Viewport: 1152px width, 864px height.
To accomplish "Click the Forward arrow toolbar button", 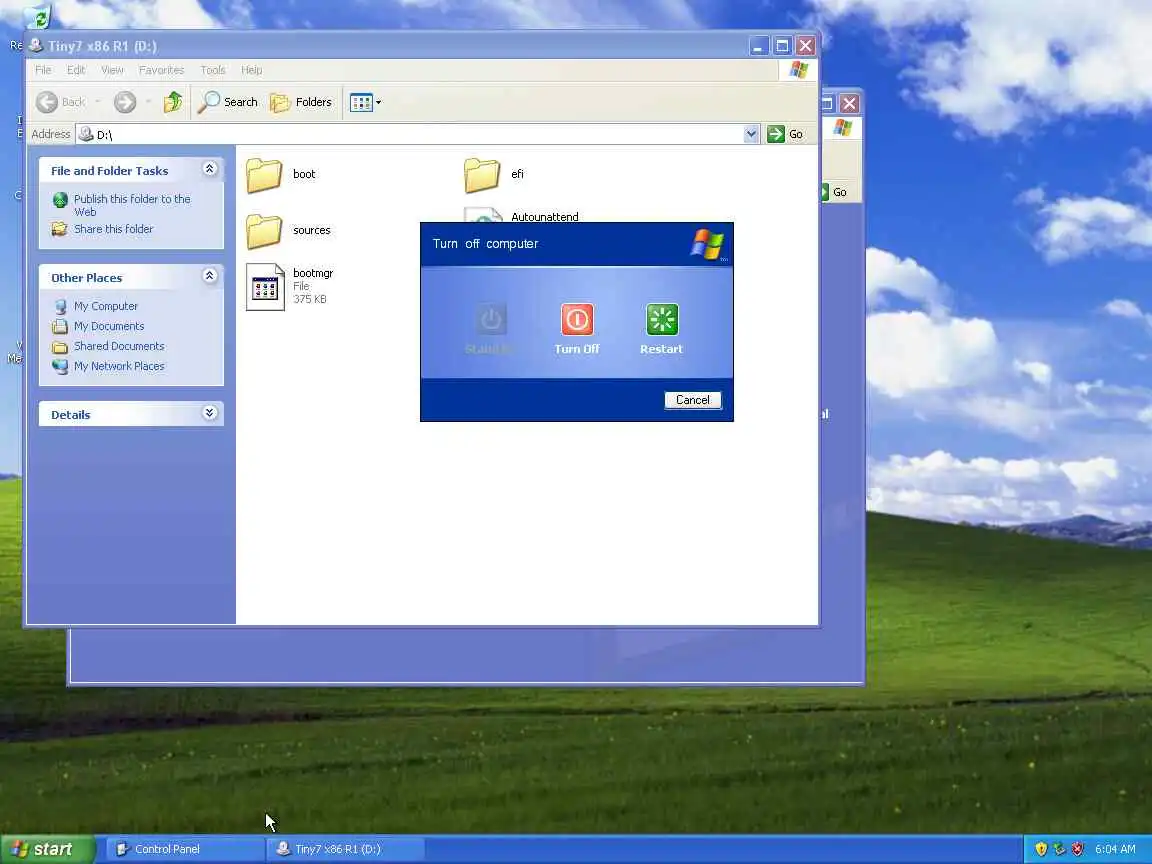I will coord(125,102).
